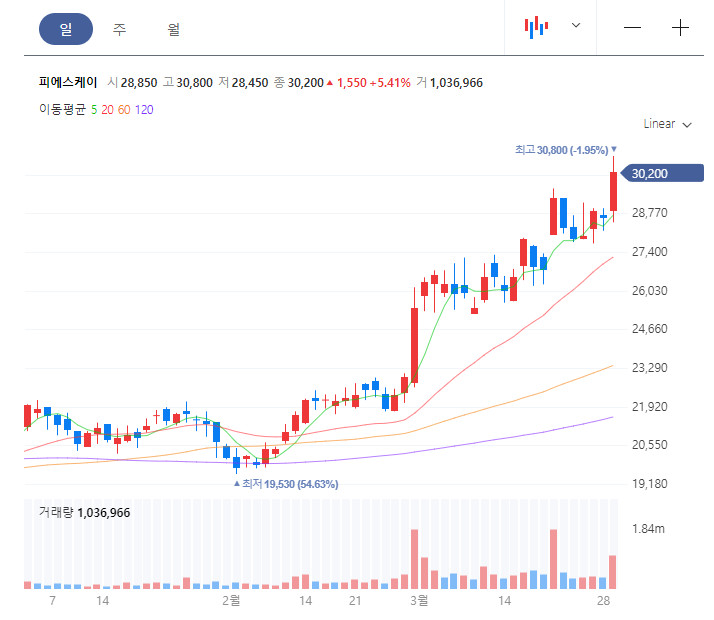
Task: Toggle the 20-day moving average
Action: coord(107,110)
